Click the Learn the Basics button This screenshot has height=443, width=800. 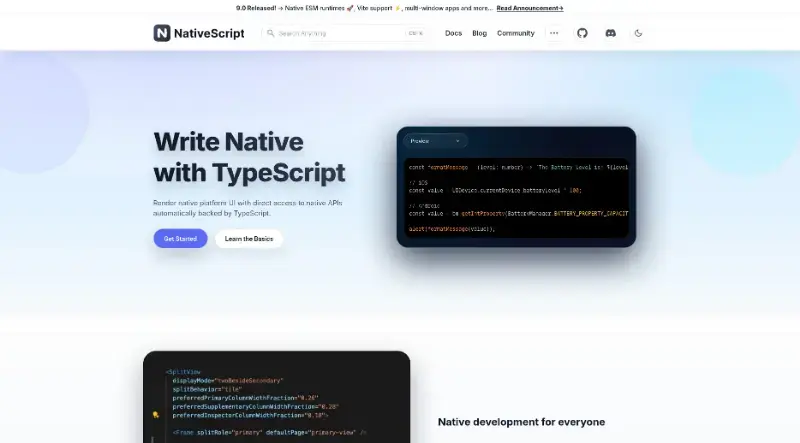tap(249, 238)
